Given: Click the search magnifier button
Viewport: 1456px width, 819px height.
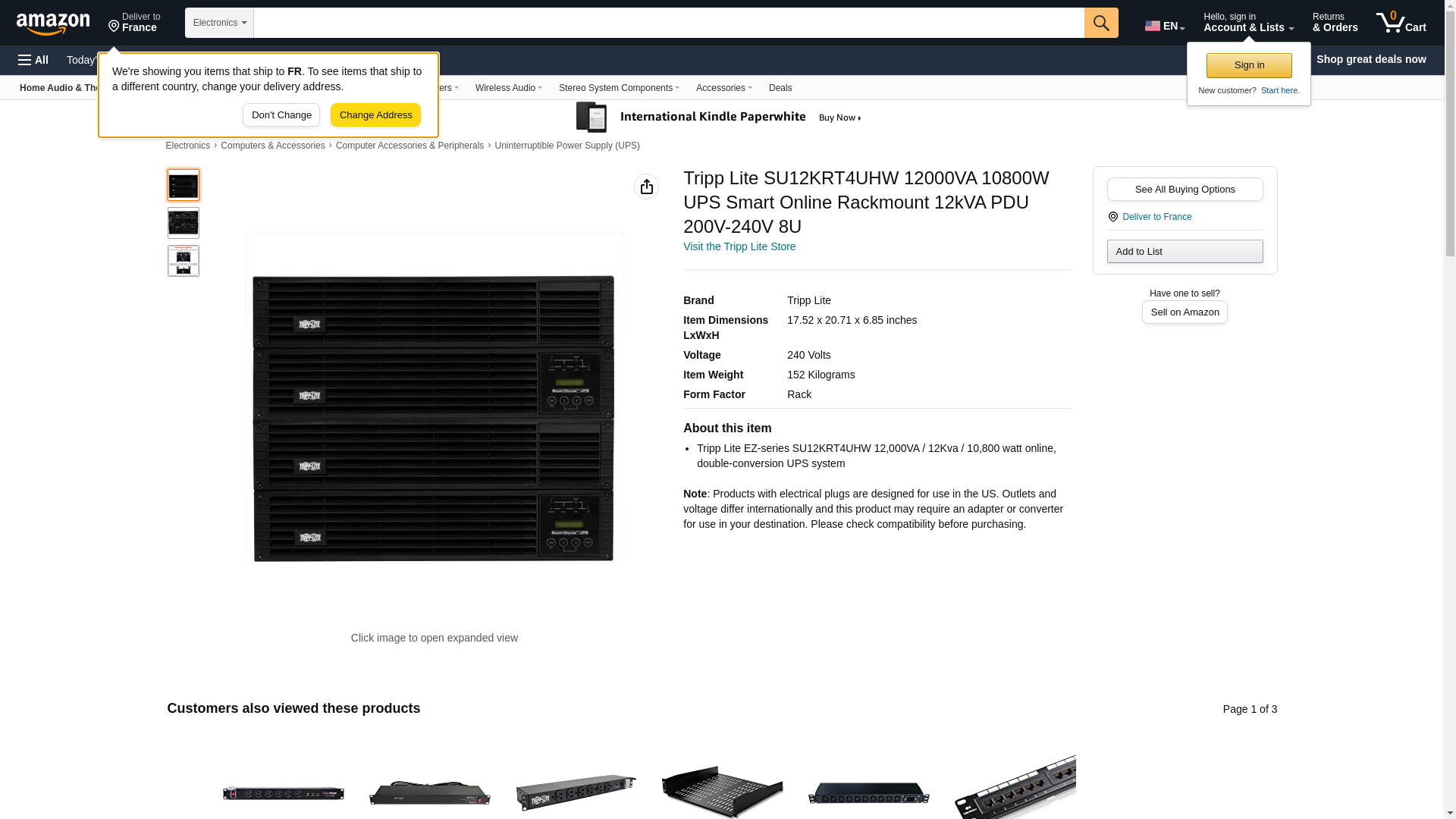Looking at the screenshot, I should [x=1101, y=23].
